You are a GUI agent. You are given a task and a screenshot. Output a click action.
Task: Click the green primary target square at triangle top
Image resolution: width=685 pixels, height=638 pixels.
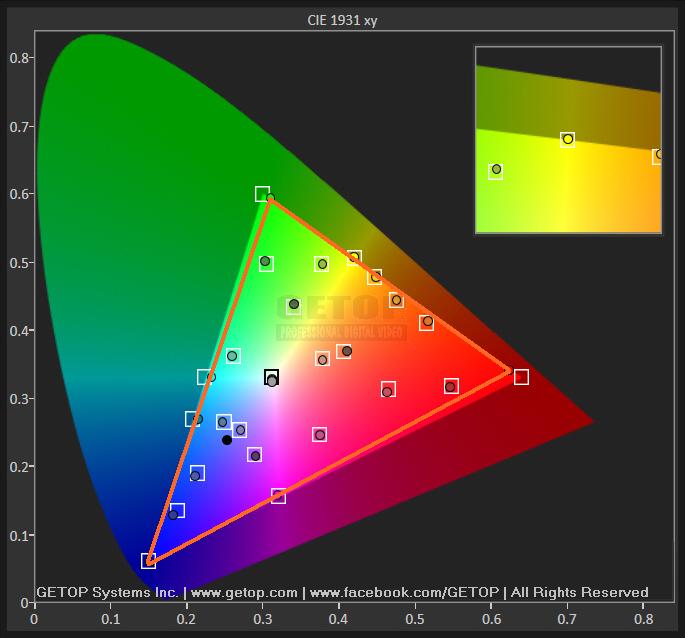(x=262, y=194)
